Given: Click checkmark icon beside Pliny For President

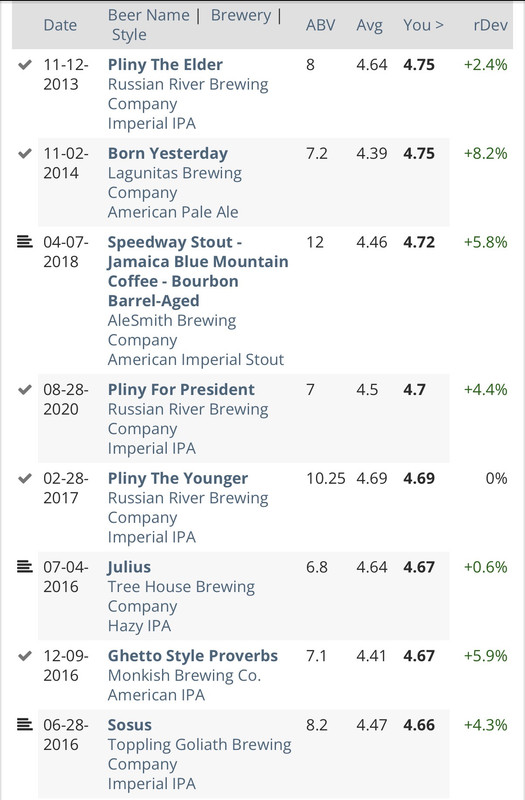Looking at the screenshot, I should 24,390.
